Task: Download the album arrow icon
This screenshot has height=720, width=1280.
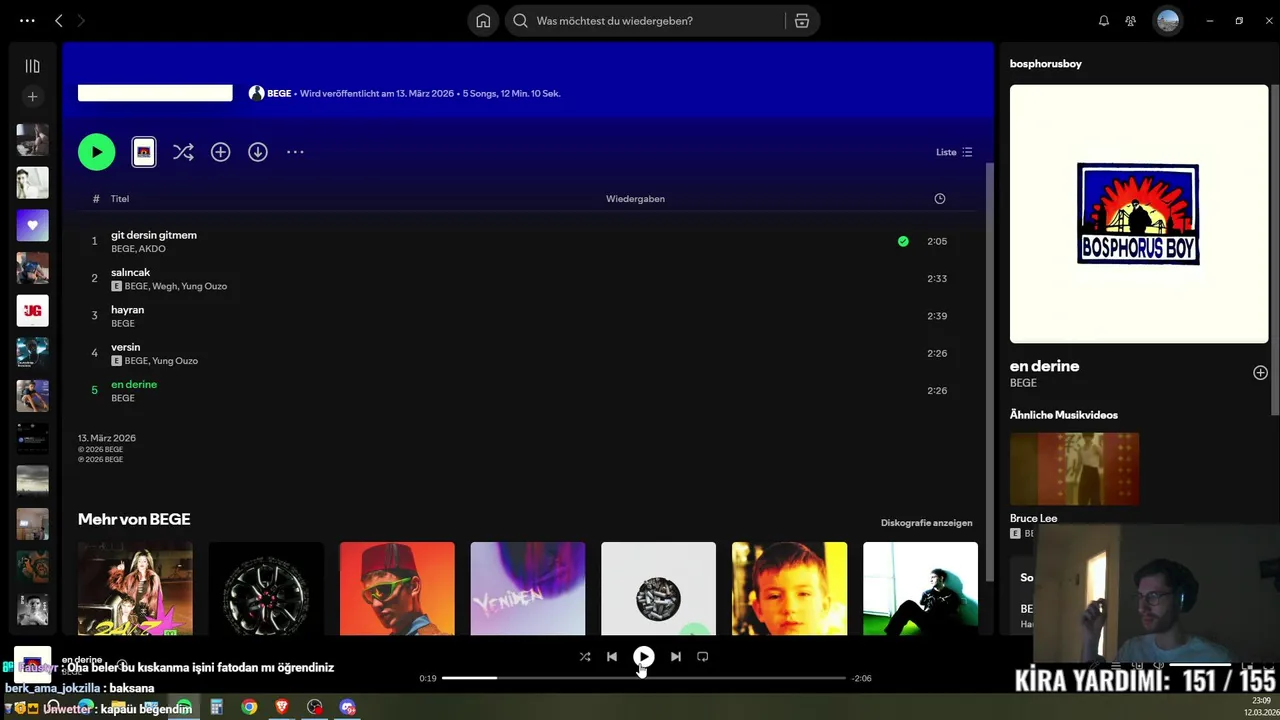Action: click(258, 152)
